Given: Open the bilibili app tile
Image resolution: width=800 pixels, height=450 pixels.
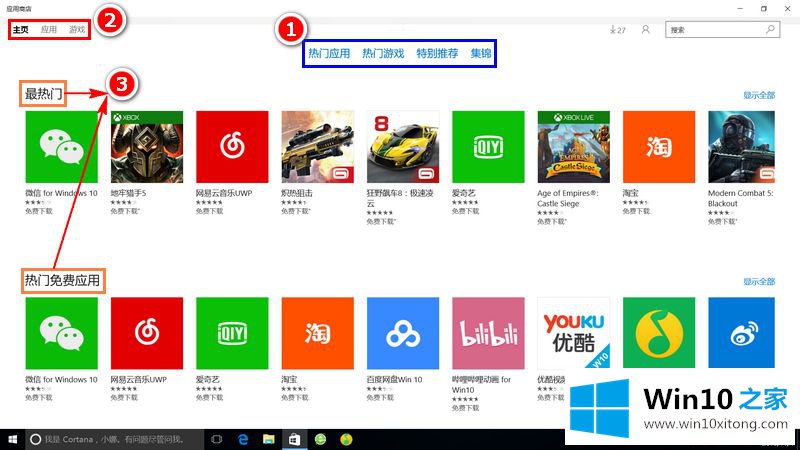Looking at the screenshot, I should pyautogui.click(x=488, y=333).
